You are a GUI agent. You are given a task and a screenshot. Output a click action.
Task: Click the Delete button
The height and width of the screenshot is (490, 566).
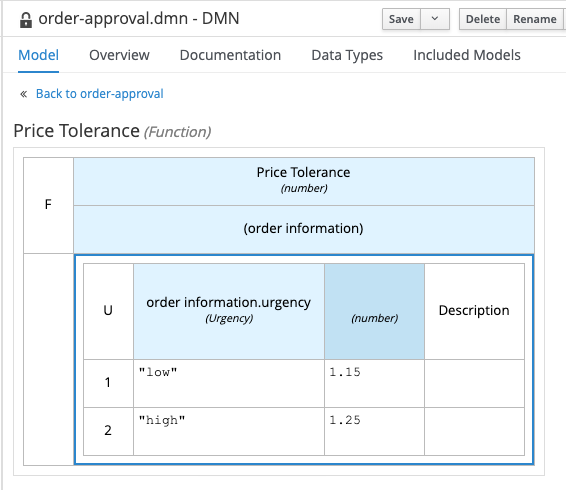483,19
